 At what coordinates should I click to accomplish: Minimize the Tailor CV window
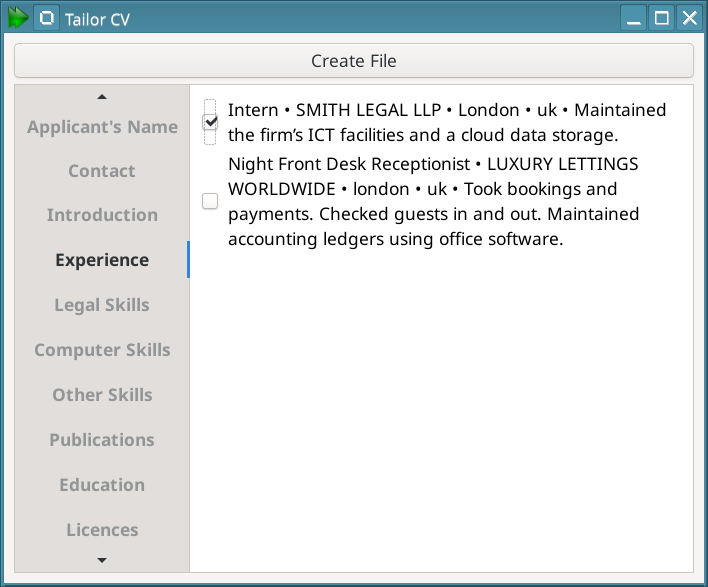click(x=633, y=19)
